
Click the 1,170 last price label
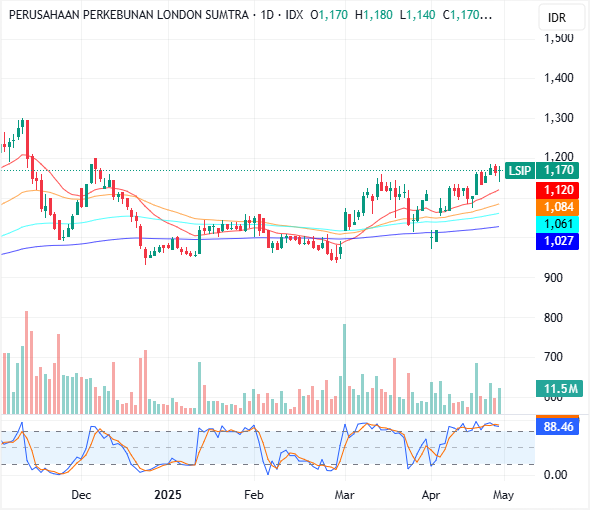(558, 170)
